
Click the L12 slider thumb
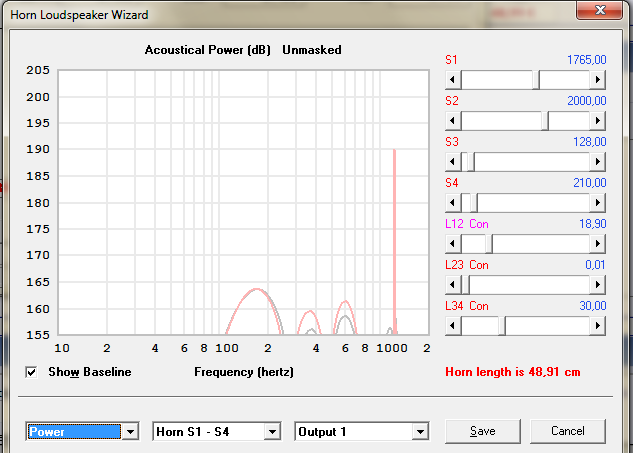coord(489,244)
